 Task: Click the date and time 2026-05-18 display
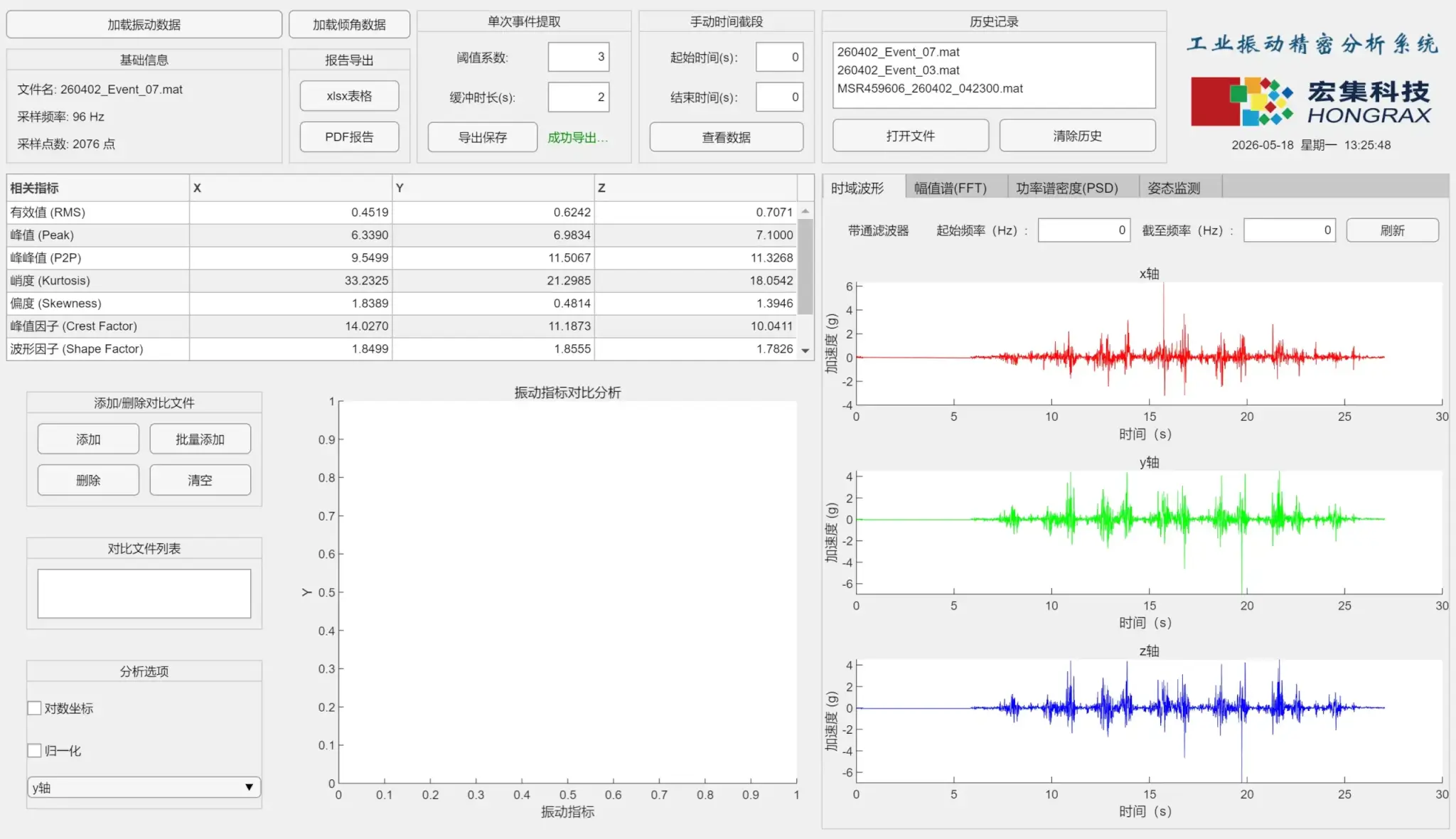point(1311,145)
